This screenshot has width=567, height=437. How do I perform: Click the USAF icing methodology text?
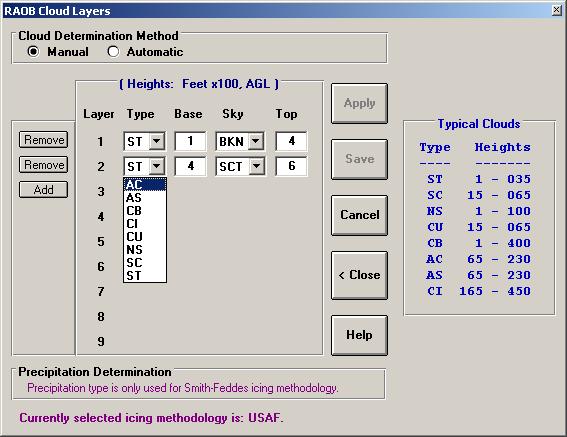click(x=151, y=418)
